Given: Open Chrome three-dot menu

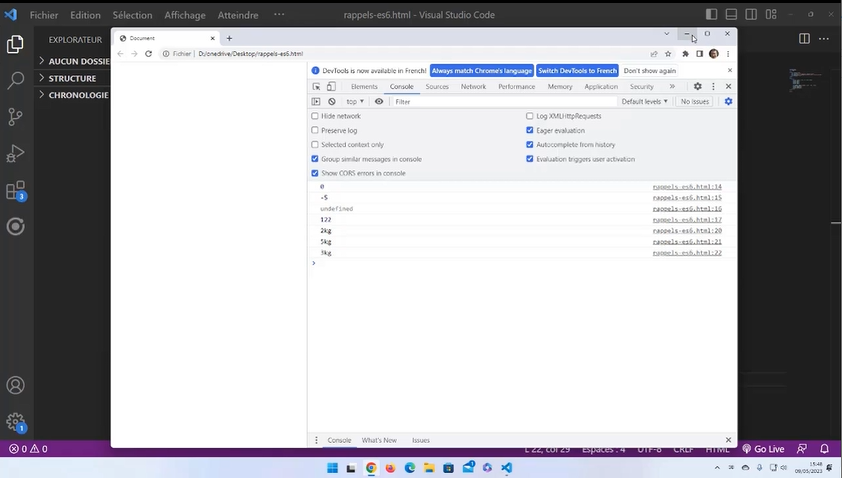Looking at the screenshot, I should pos(728,54).
